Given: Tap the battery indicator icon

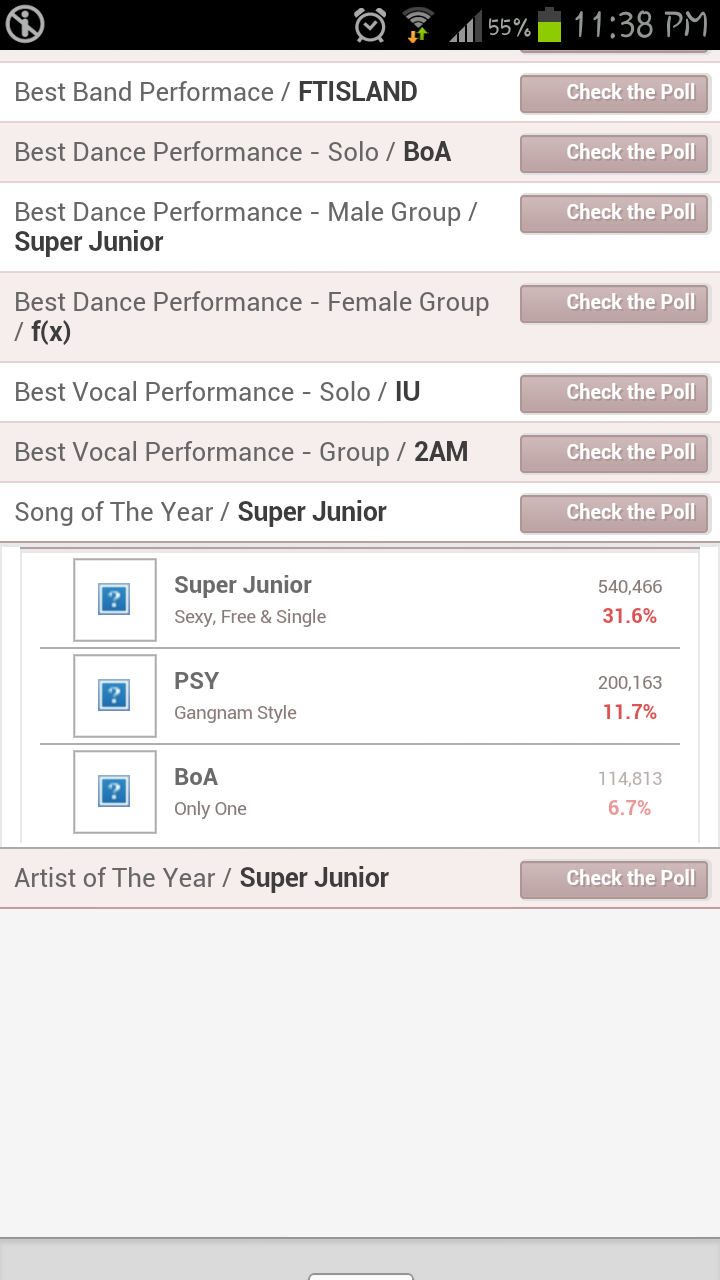Looking at the screenshot, I should pos(549,25).
